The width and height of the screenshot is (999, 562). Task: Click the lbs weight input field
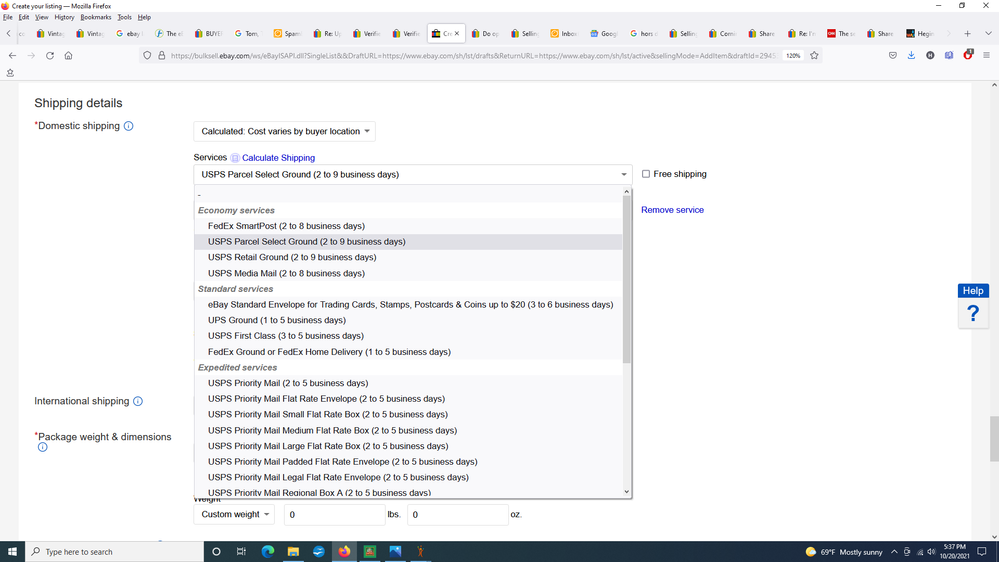pyautogui.click(x=334, y=515)
